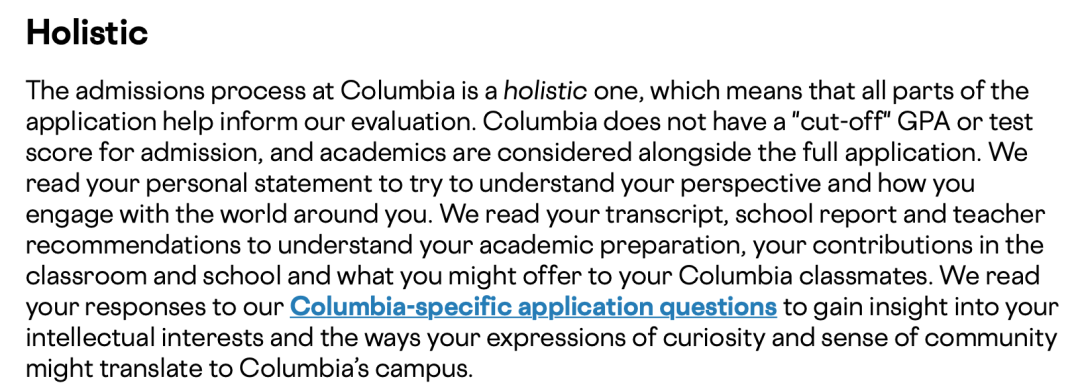Open the Columbia-specific application questions link

tap(533, 306)
